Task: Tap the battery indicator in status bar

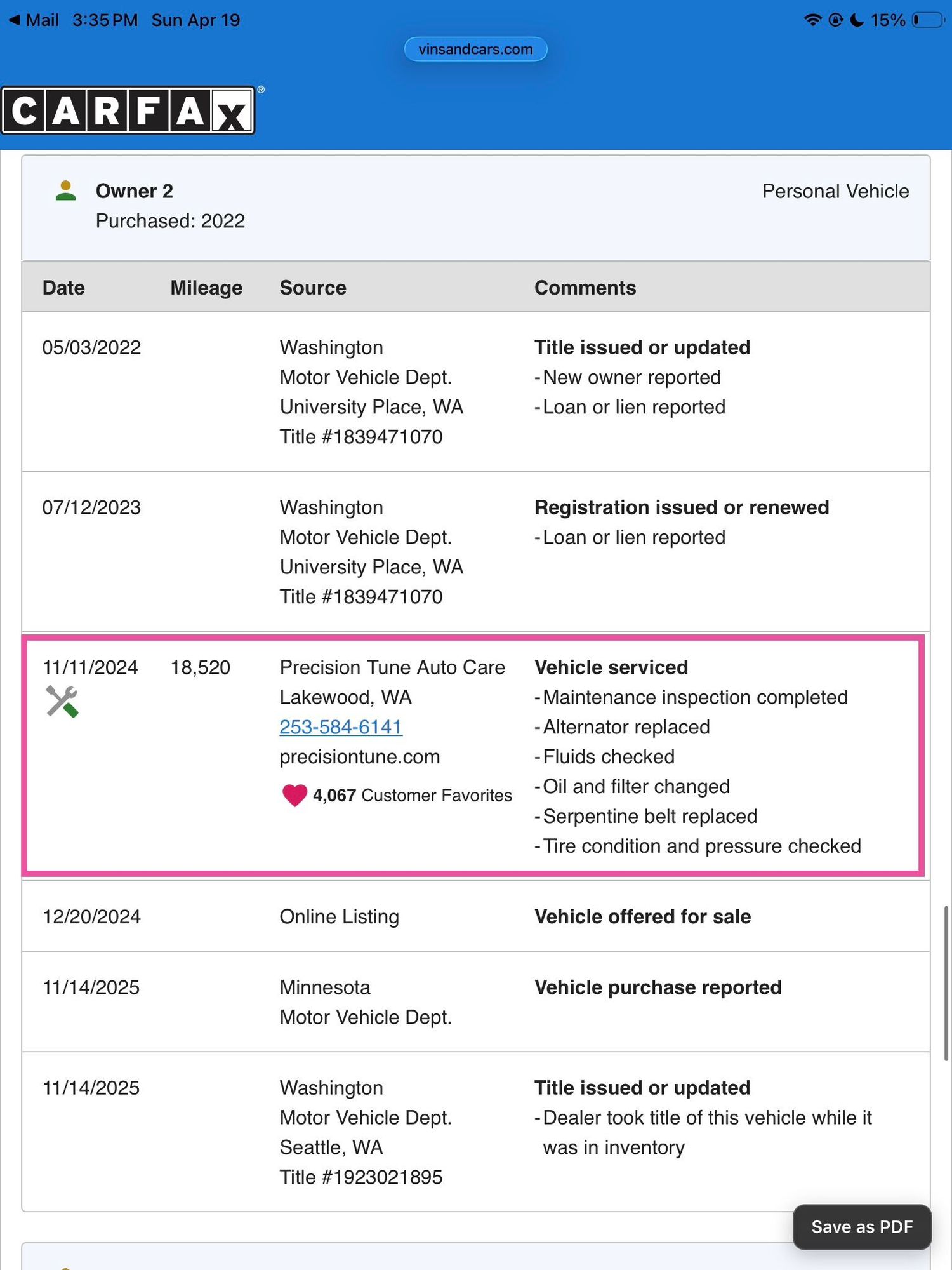Action: click(929, 20)
